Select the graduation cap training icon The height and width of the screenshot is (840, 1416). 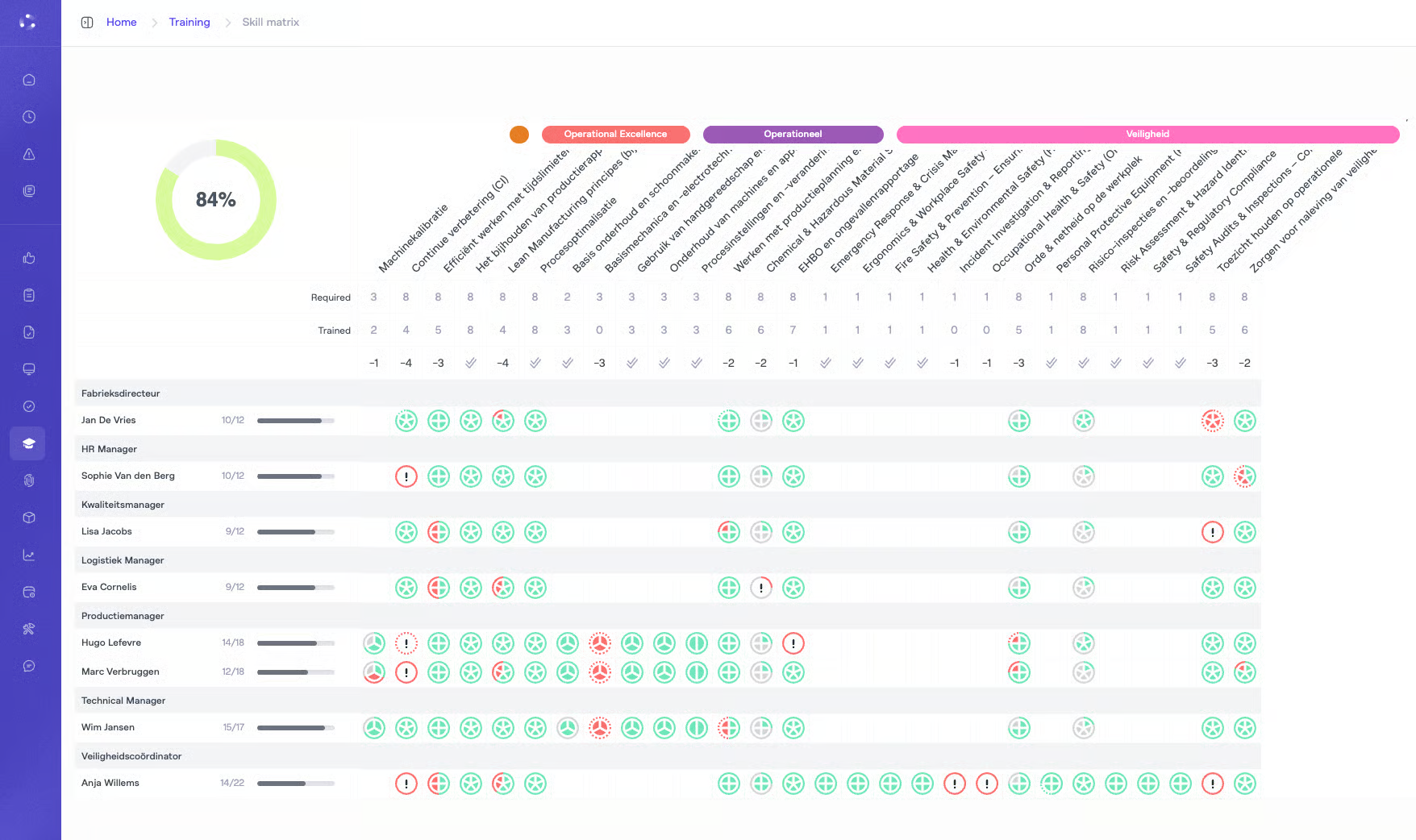29,443
